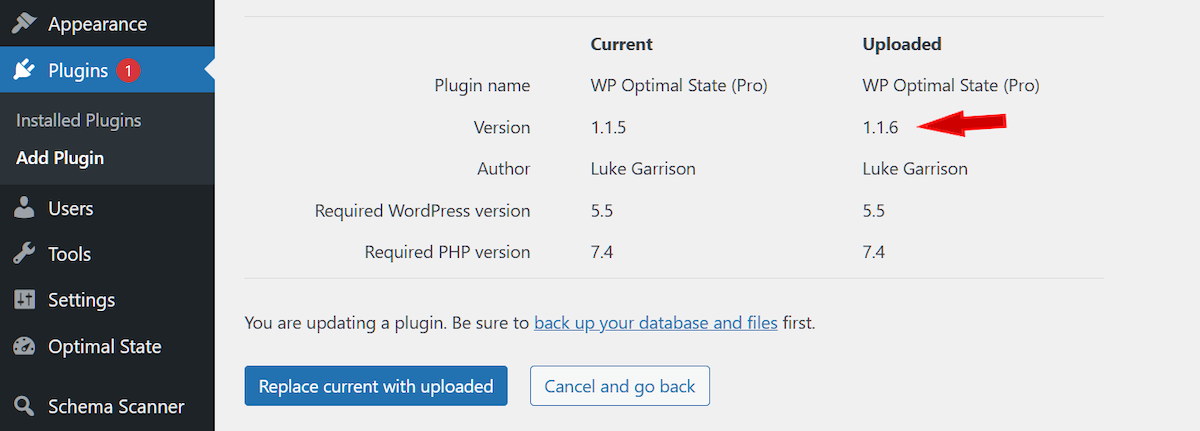Select Add Plugin submenu item
The height and width of the screenshot is (431, 1200).
click(x=60, y=158)
